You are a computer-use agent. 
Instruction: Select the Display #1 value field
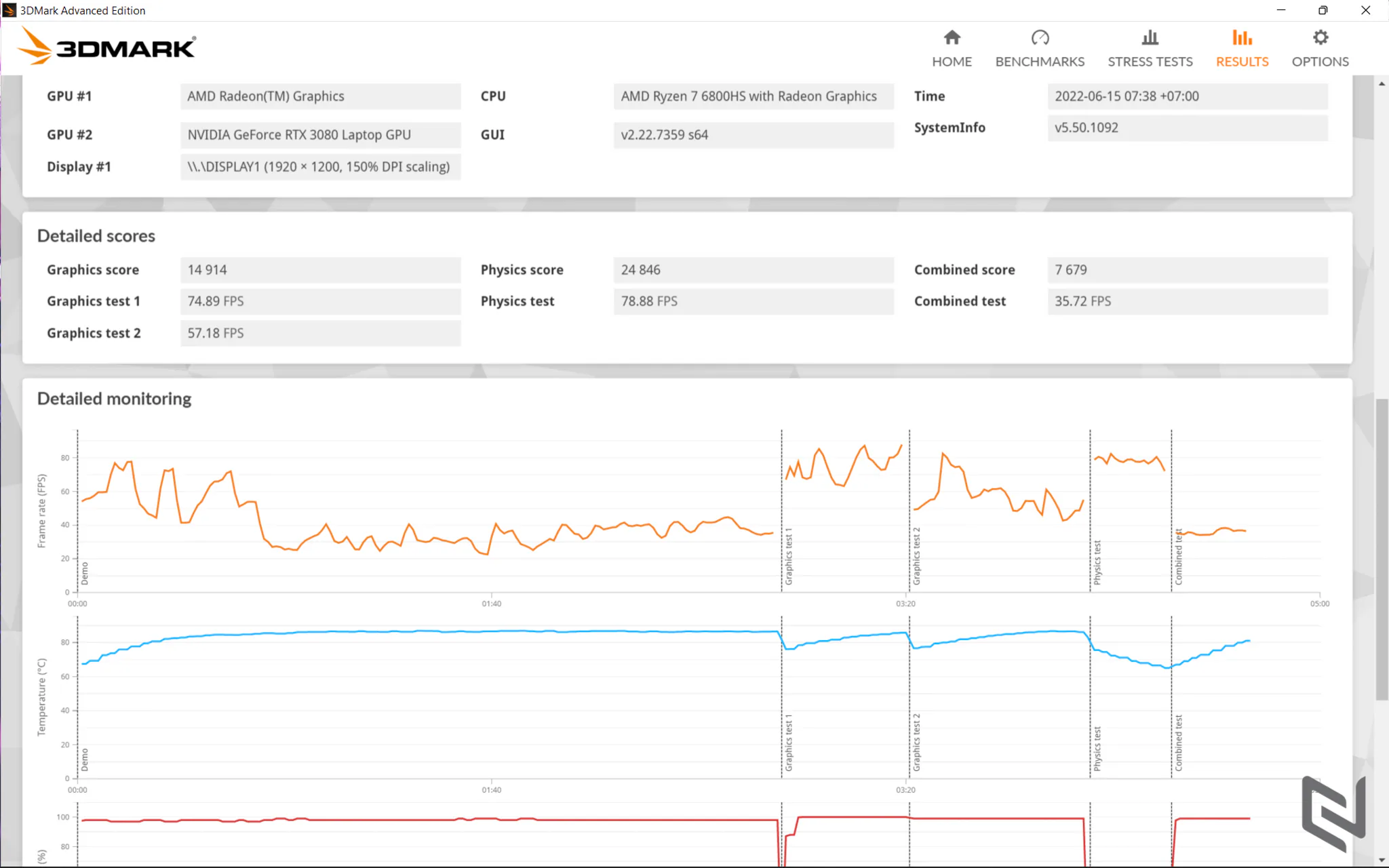tap(320, 167)
